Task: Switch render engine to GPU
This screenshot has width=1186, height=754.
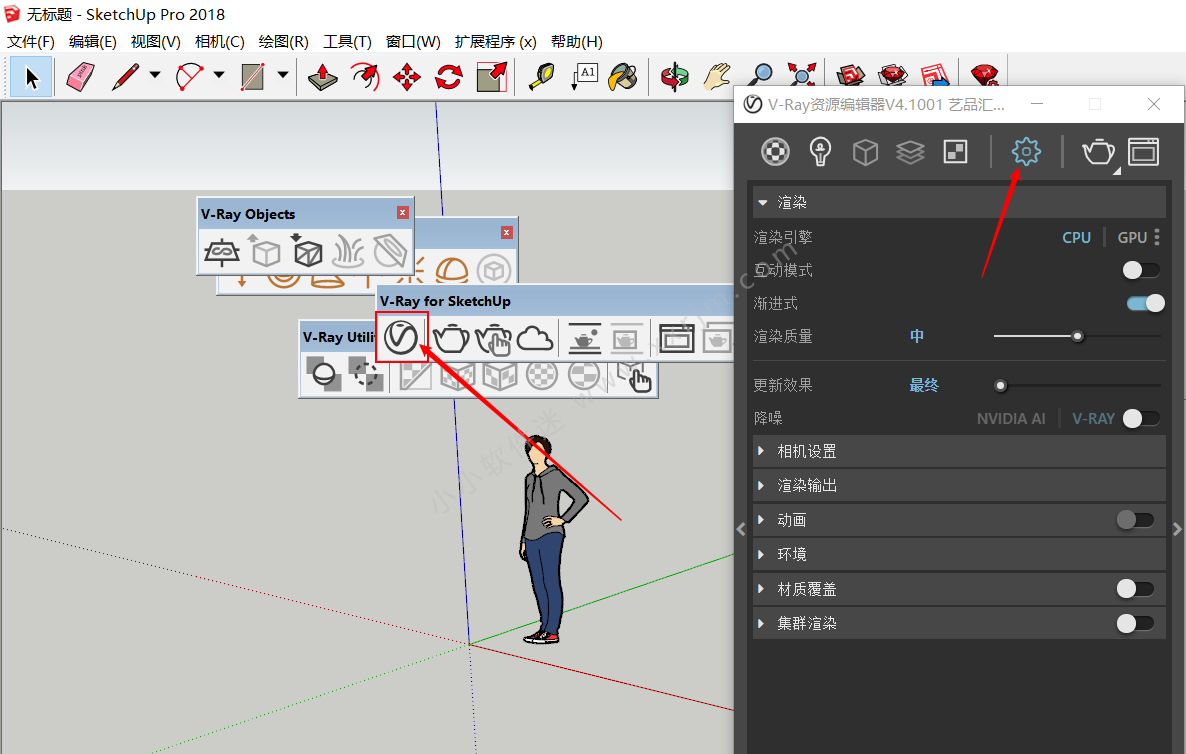Action: 1132,237
